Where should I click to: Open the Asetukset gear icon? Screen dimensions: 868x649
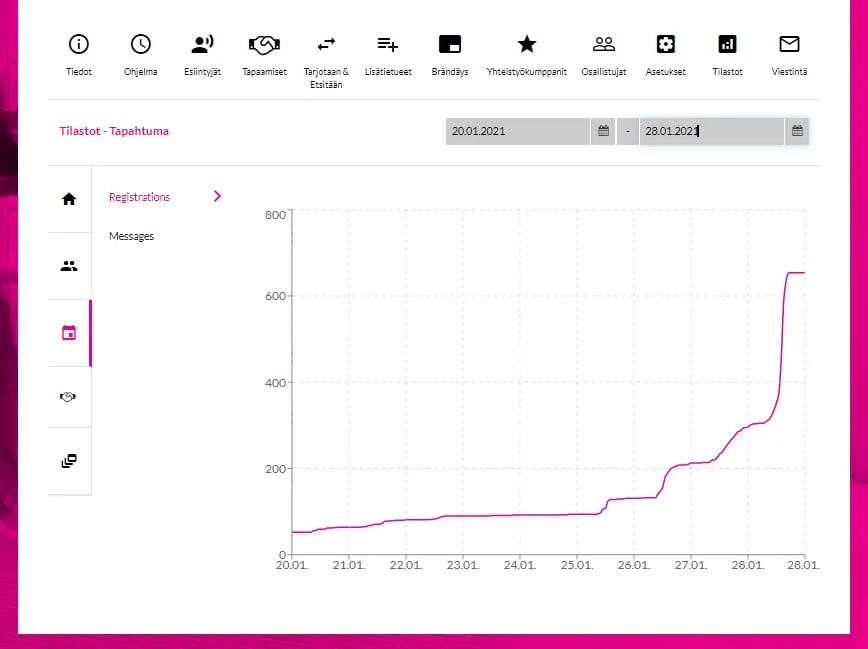coord(665,44)
